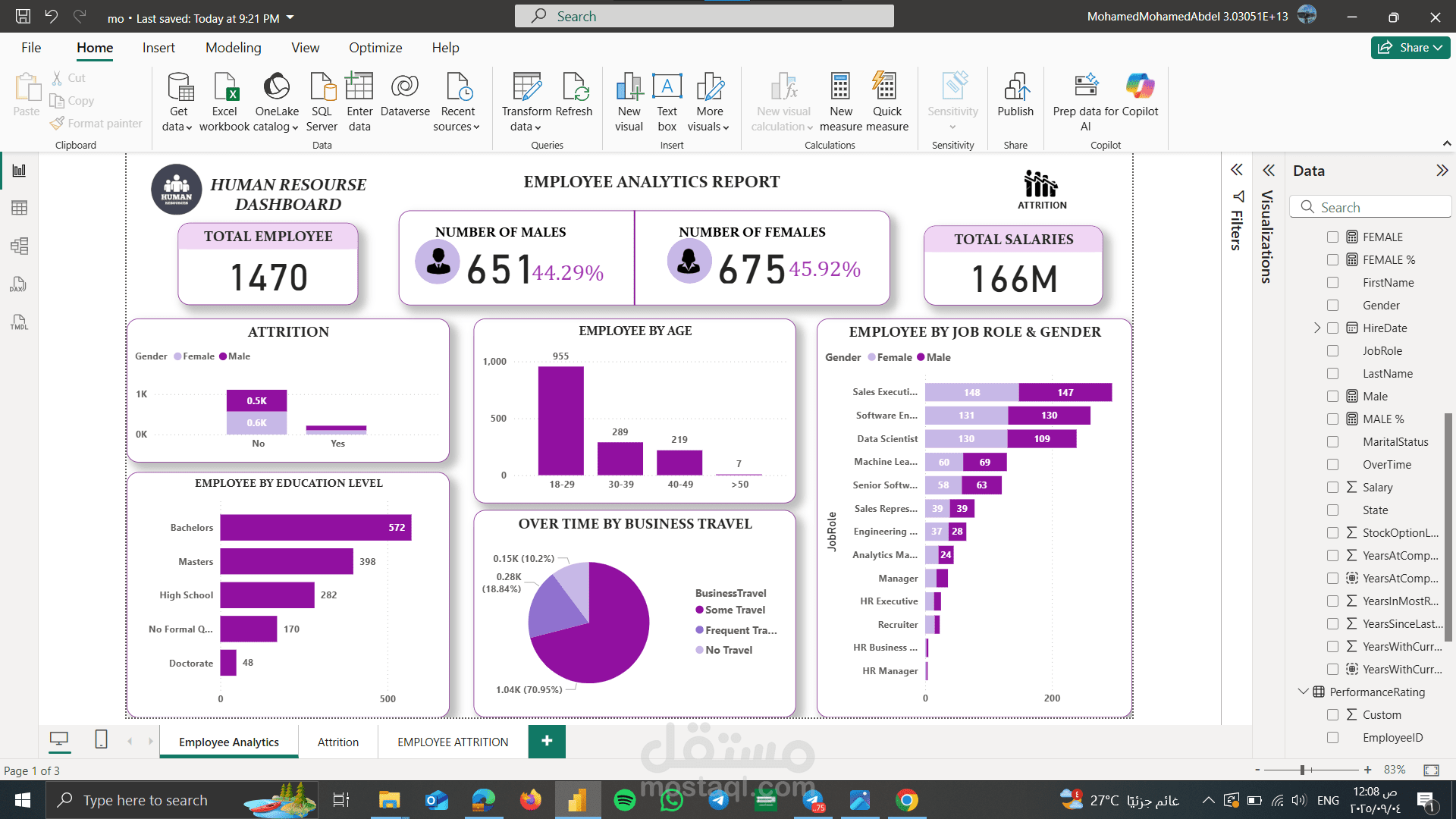The image size is (1456, 819).
Task: Open the Transform data editor
Action: (x=526, y=88)
